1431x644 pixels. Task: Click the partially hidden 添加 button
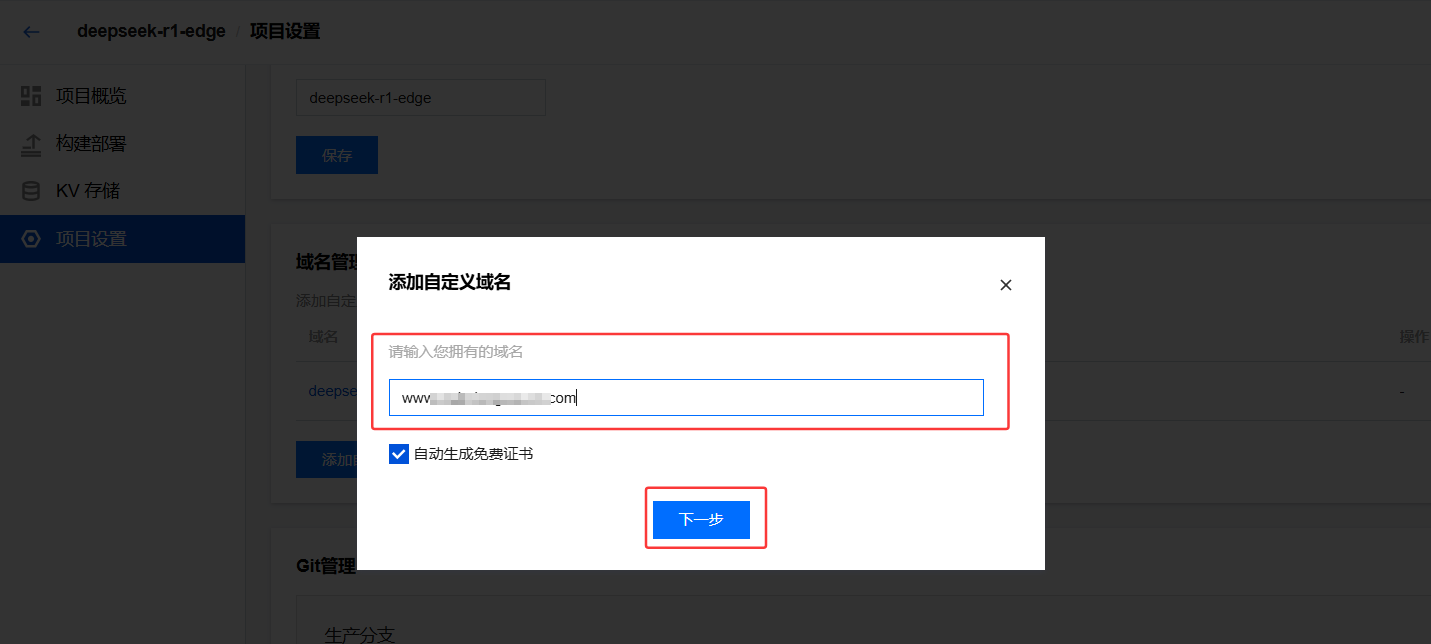[327, 459]
